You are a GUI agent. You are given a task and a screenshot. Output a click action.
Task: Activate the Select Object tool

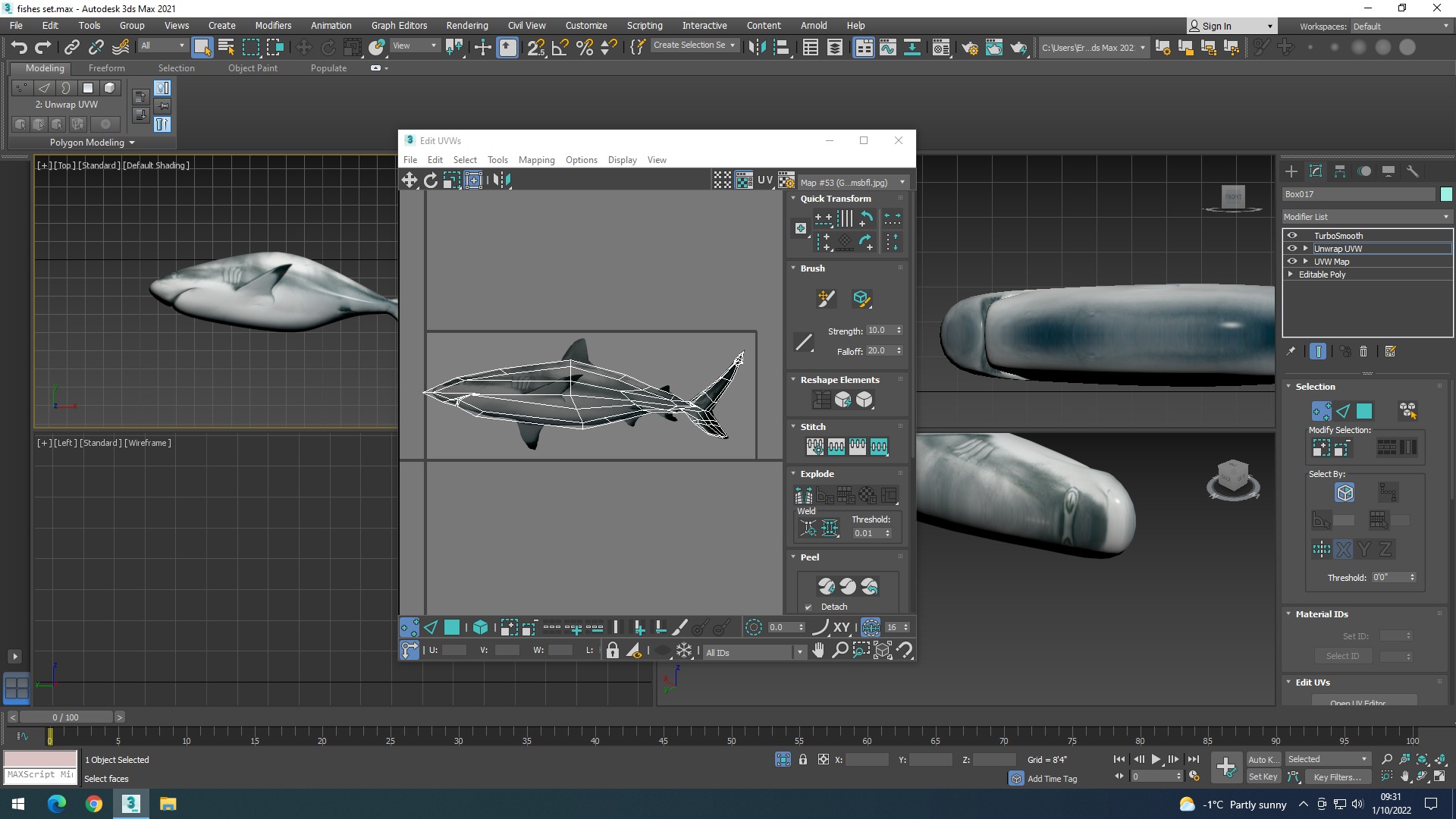coord(202,47)
